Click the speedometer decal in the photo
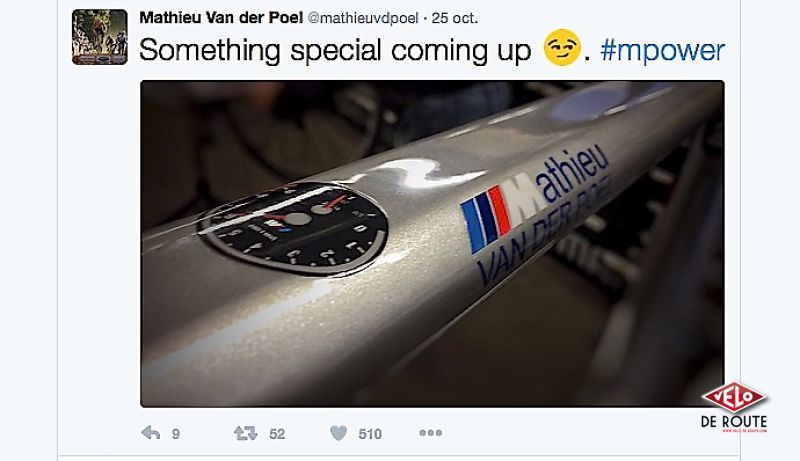This screenshot has height=461, width=800. click(293, 228)
